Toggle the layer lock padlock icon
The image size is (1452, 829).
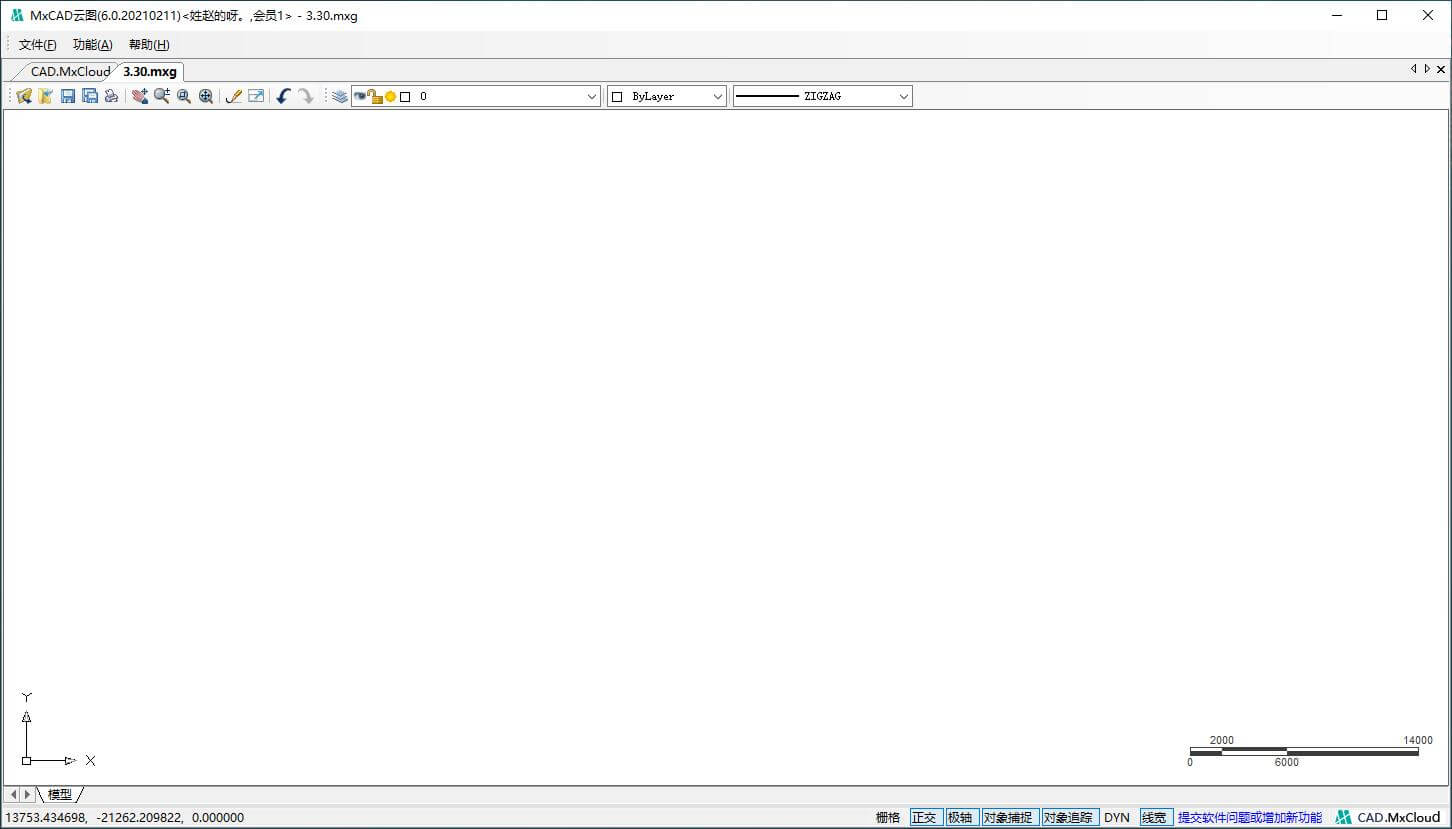coord(374,96)
